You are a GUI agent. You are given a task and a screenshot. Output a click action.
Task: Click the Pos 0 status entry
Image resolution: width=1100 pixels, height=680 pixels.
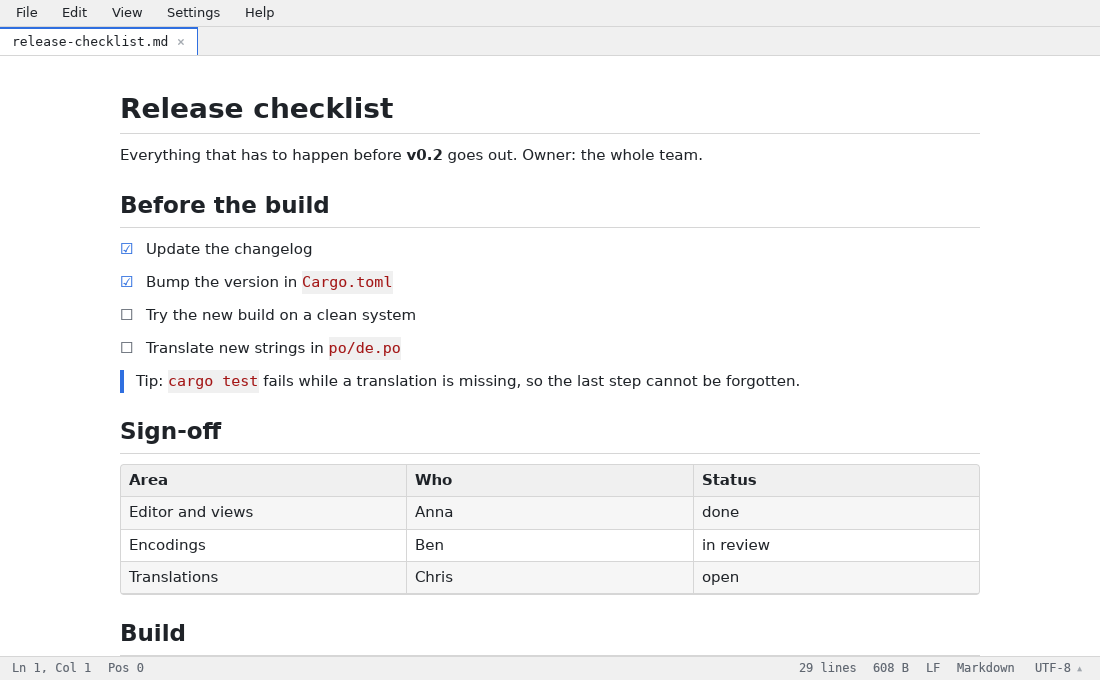click(x=126, y=668)
